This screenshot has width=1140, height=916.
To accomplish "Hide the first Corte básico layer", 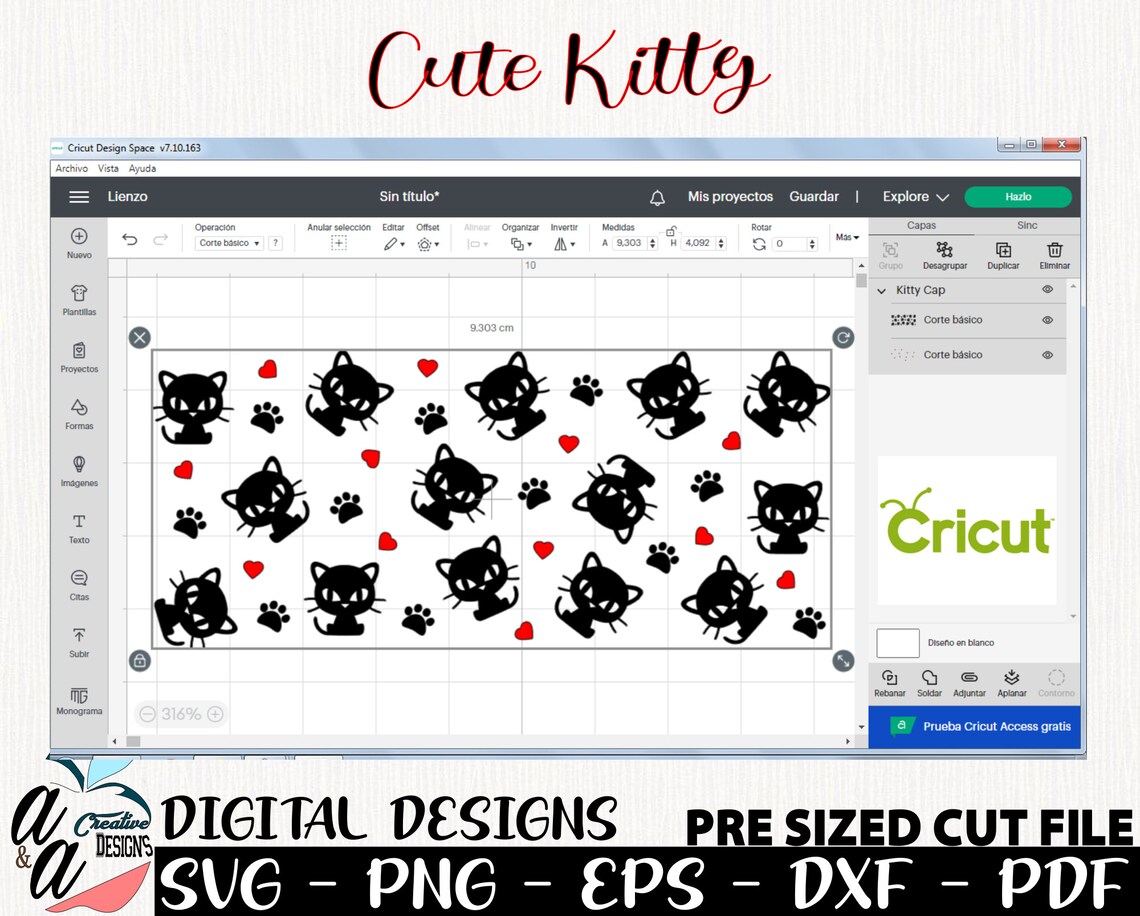I will point(1047,320).
